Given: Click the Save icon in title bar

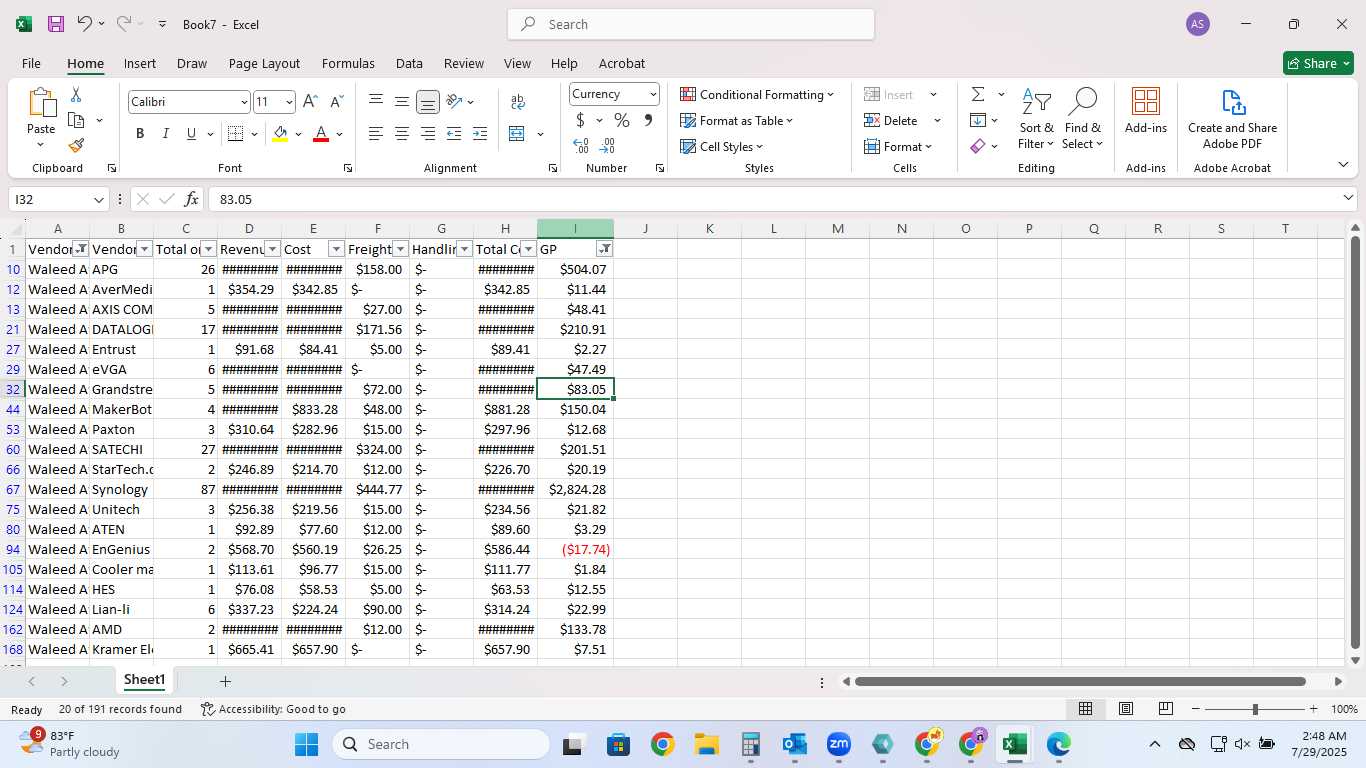Looking at the screenshot, I should [x=56, y=24].
